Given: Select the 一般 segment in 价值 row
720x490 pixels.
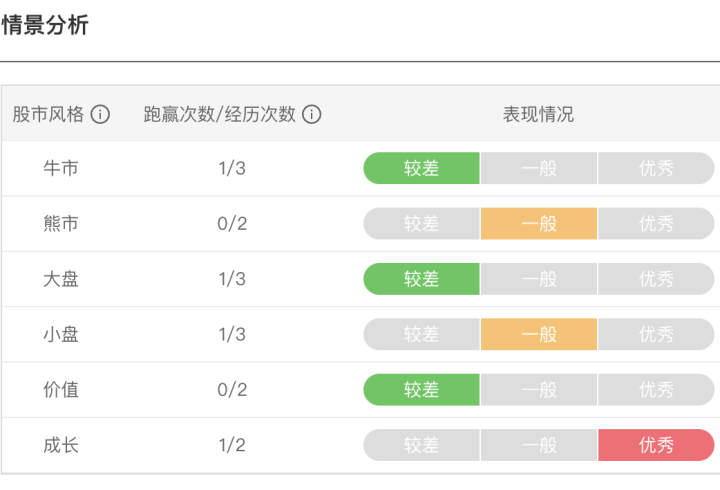Looking at the screenshot, I should [x=539, y=390].
